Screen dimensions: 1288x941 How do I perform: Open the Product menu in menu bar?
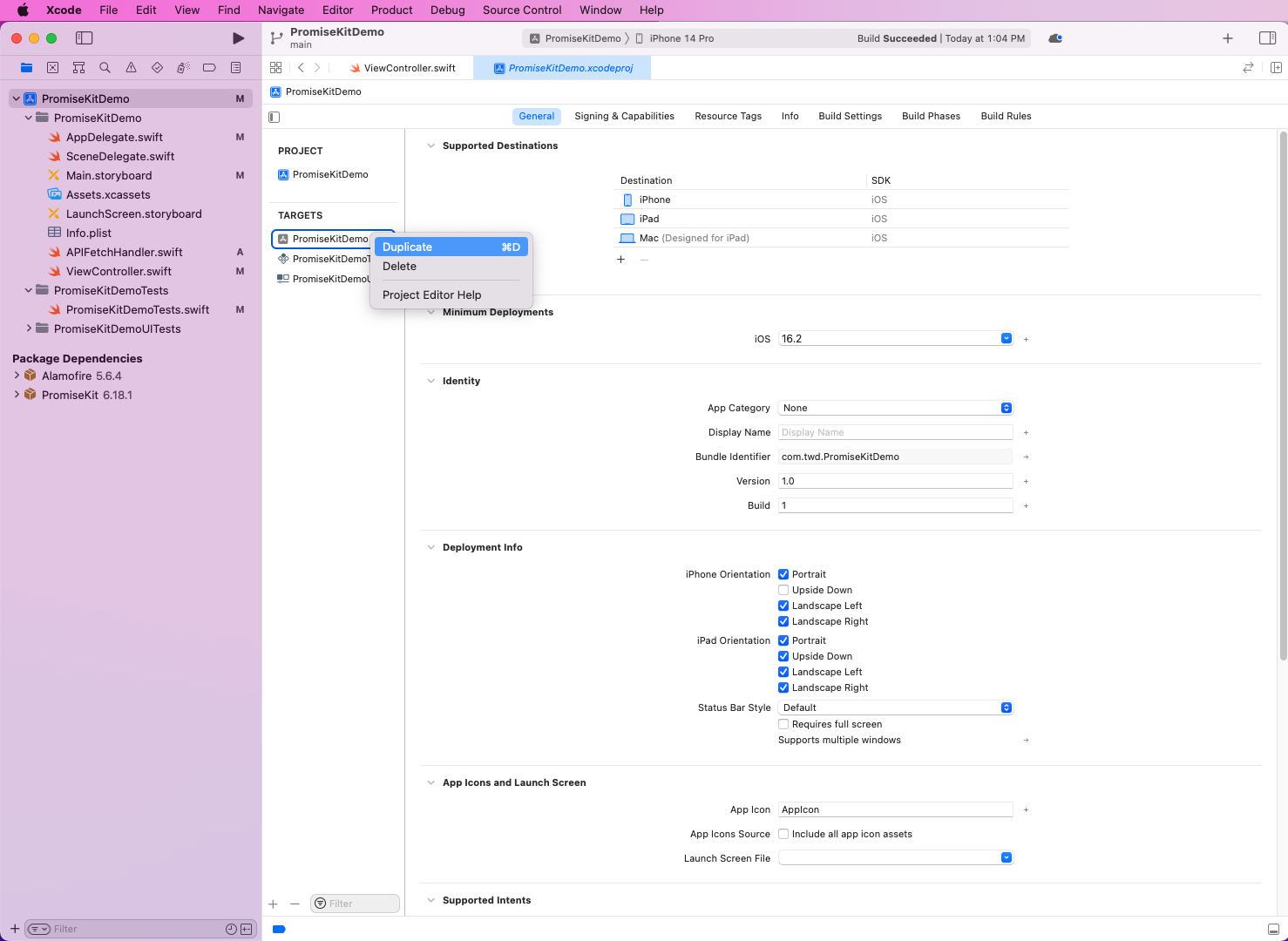click(x=392, y=10)
